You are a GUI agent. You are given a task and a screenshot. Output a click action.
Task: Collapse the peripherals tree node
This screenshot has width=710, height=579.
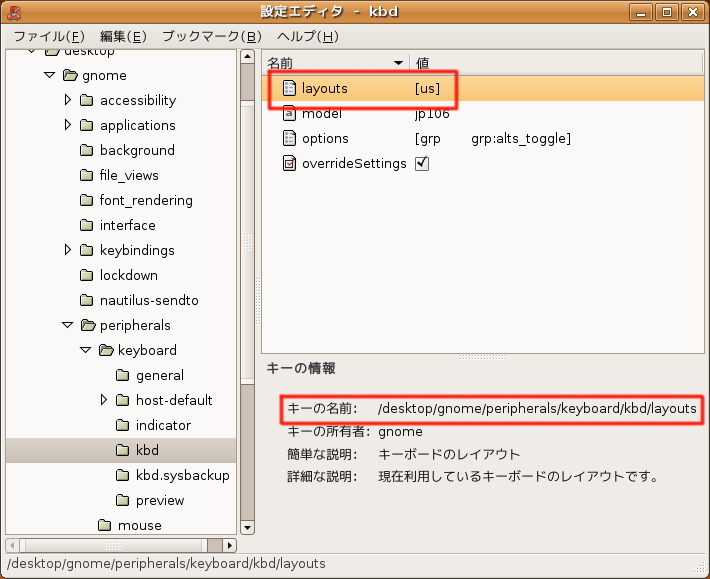67,326
